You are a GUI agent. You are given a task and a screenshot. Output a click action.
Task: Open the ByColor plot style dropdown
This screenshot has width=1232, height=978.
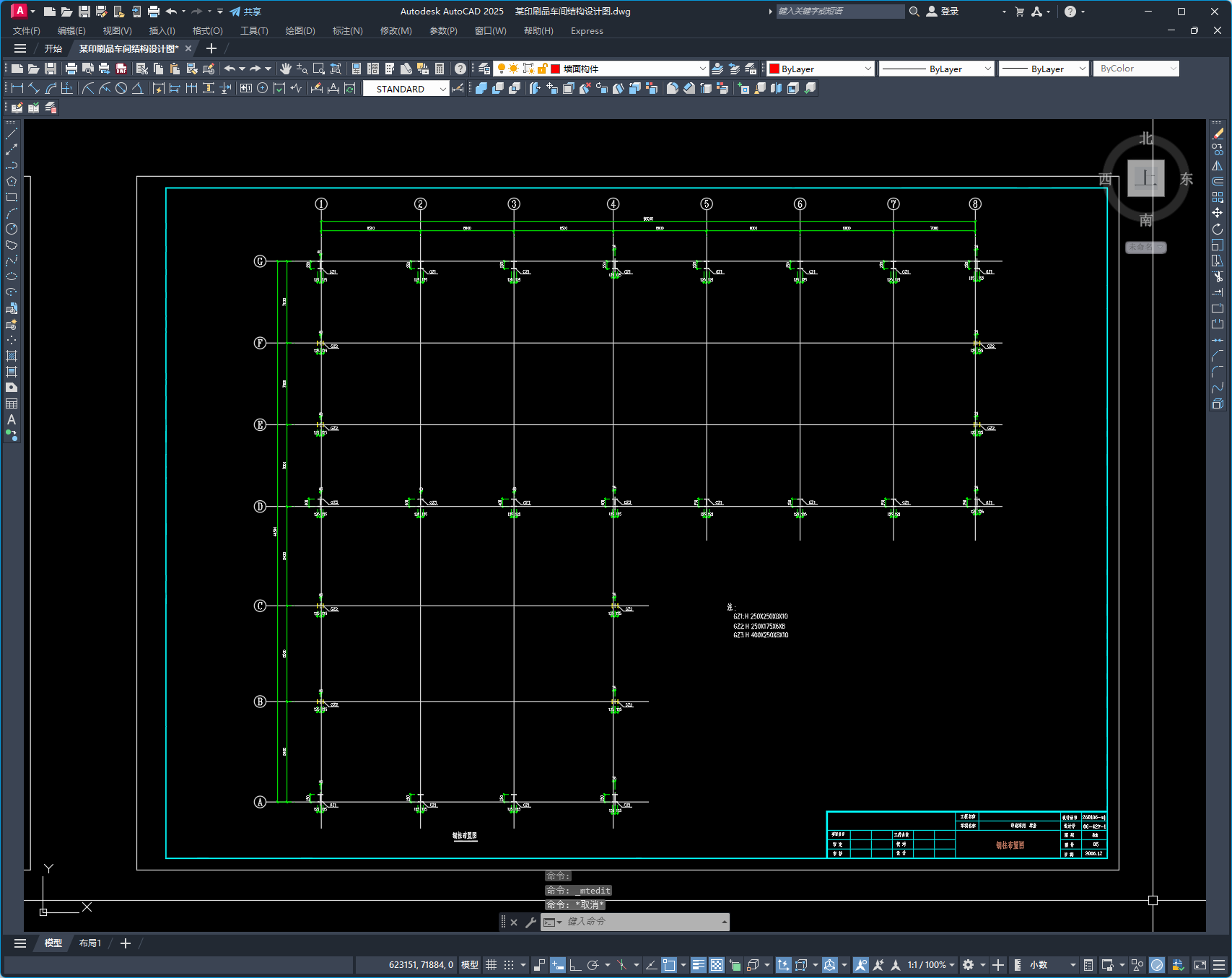[1136, 69]
